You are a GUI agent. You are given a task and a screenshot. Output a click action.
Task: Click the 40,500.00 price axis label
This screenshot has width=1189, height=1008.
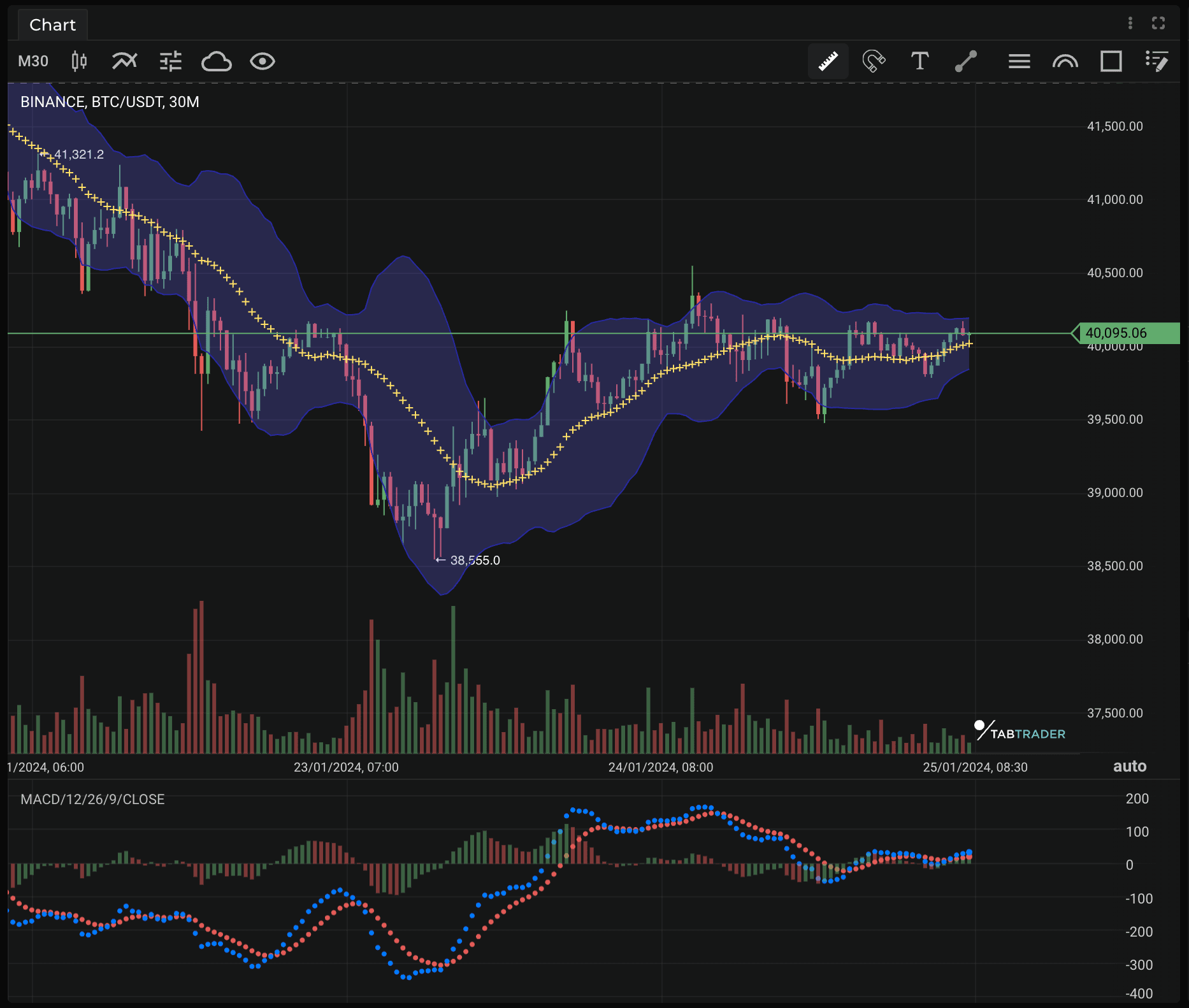(x=1115, y=273)
